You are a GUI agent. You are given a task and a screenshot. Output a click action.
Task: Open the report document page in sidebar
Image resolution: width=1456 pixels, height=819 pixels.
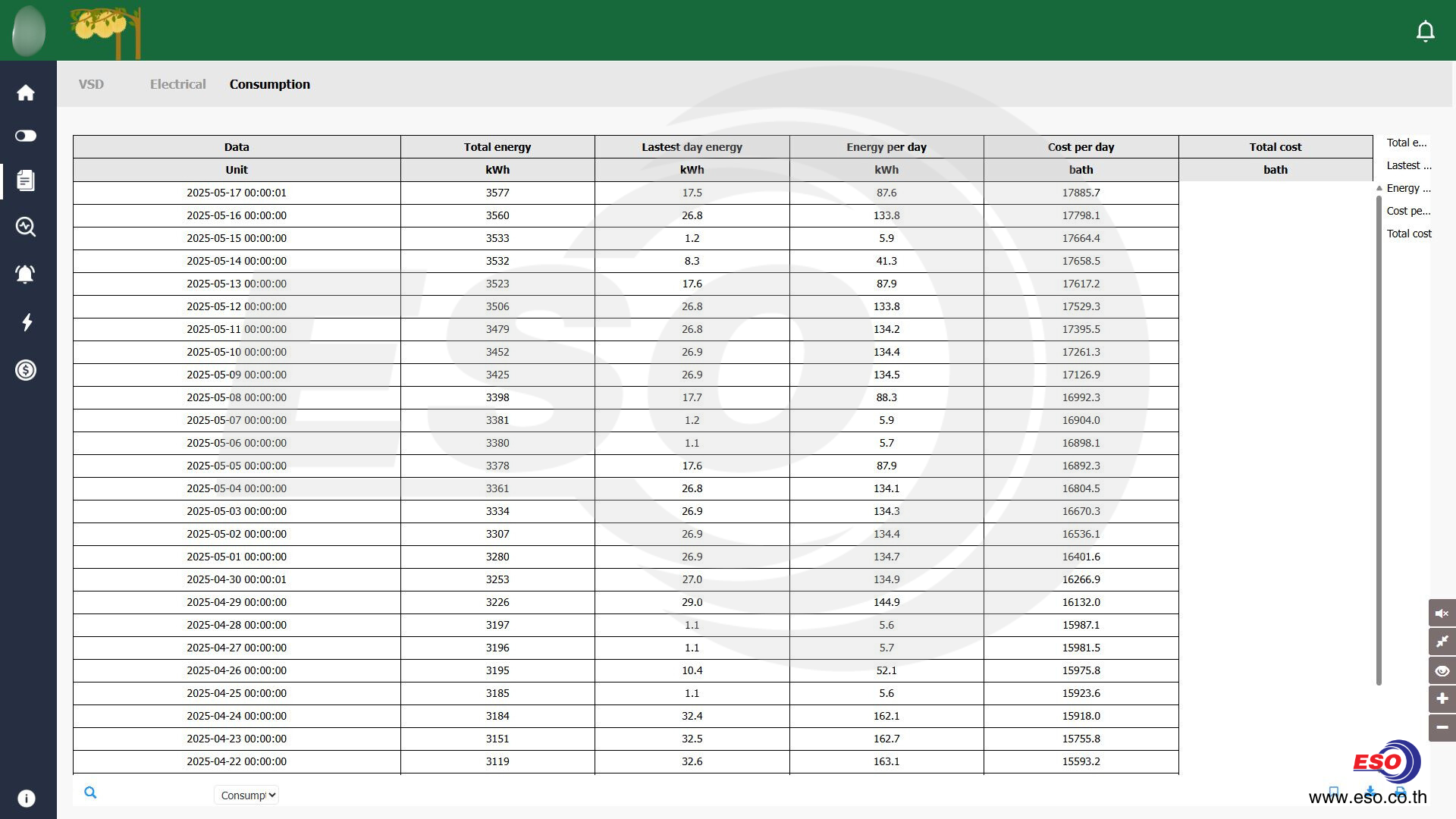tap(26, 180)
